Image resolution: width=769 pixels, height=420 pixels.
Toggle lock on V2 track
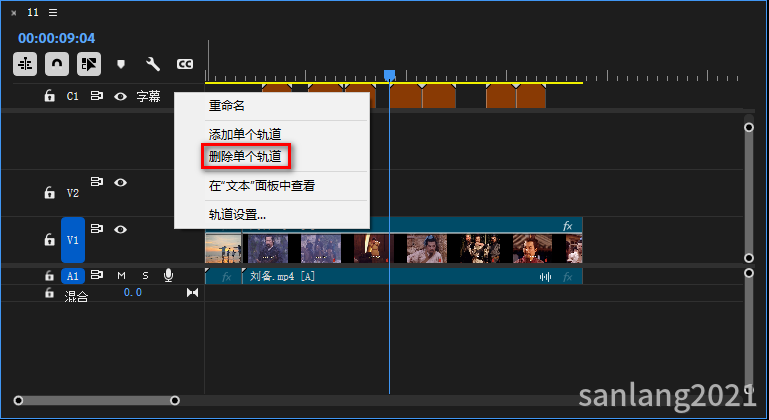[50, 192]
